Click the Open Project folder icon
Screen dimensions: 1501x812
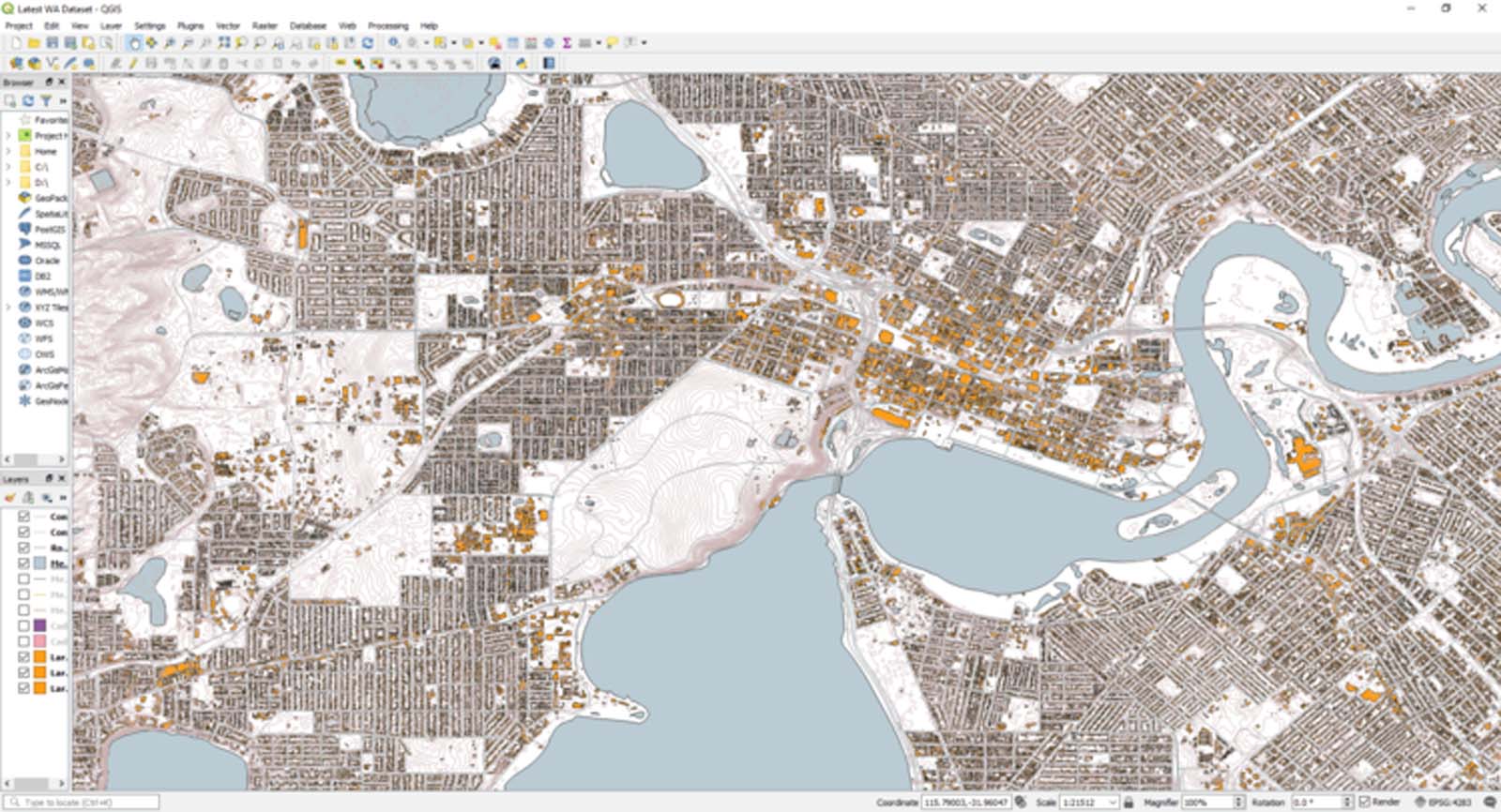[34, 43]
